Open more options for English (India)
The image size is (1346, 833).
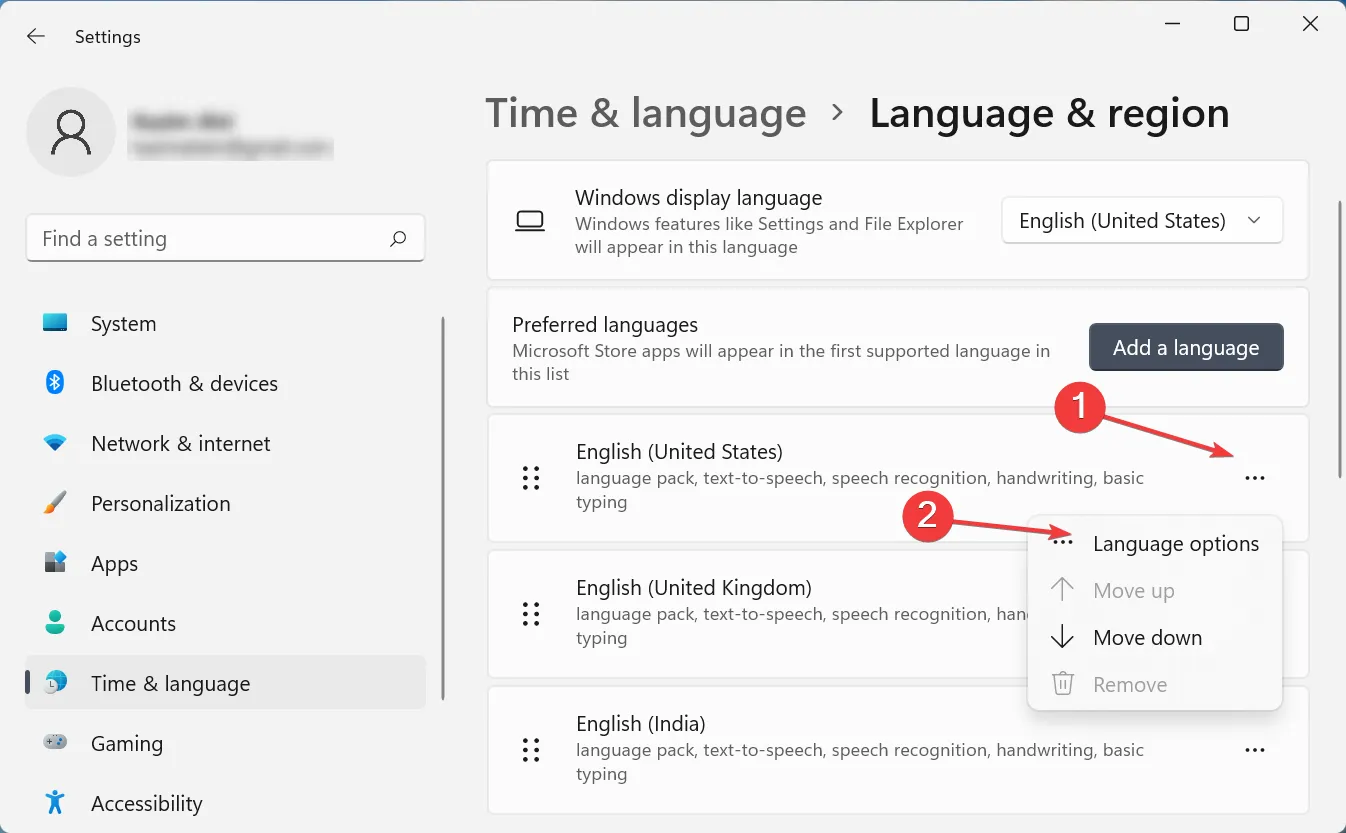(1254, 750)
